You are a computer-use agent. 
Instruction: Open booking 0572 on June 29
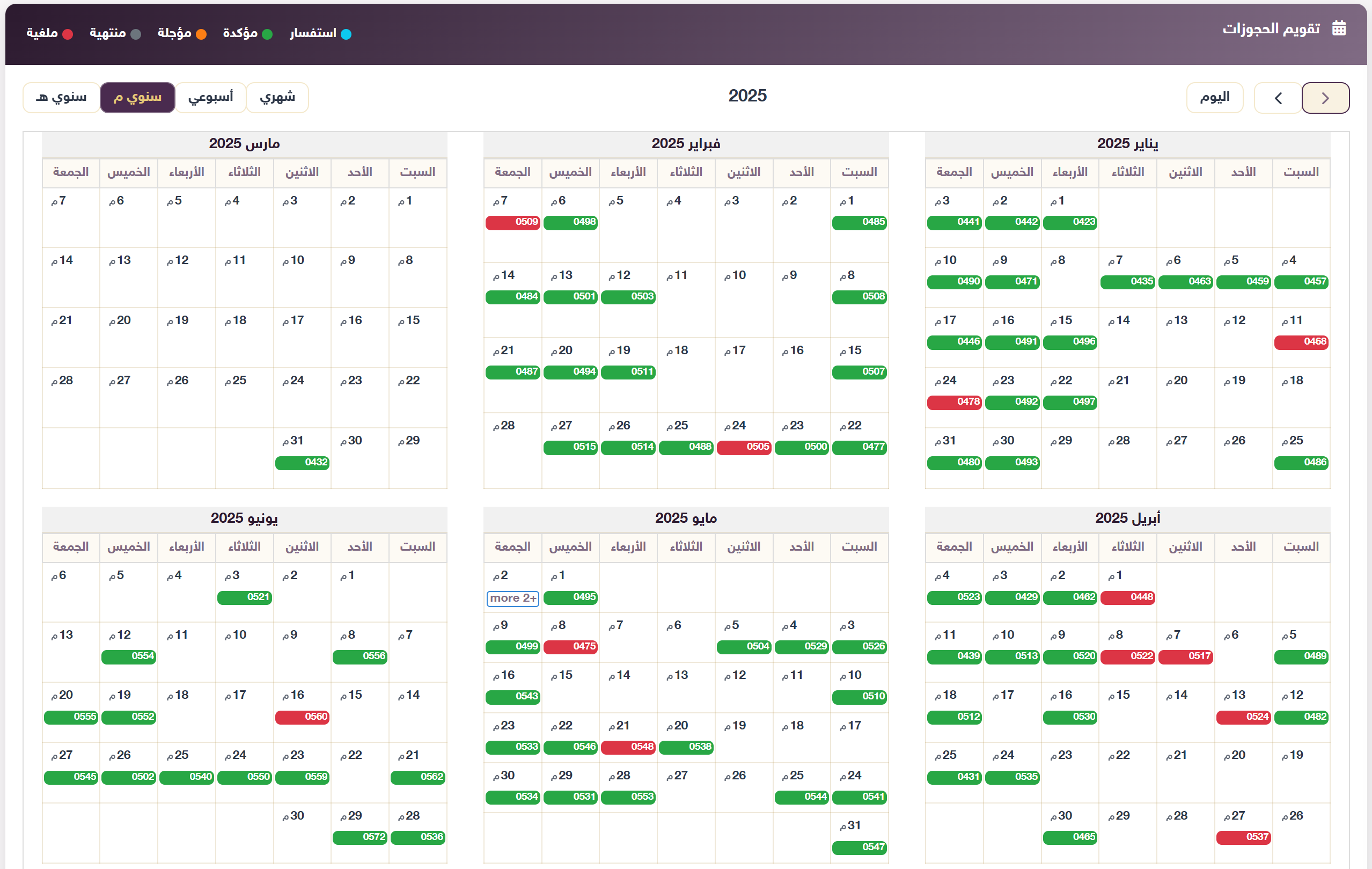[359, 837]
